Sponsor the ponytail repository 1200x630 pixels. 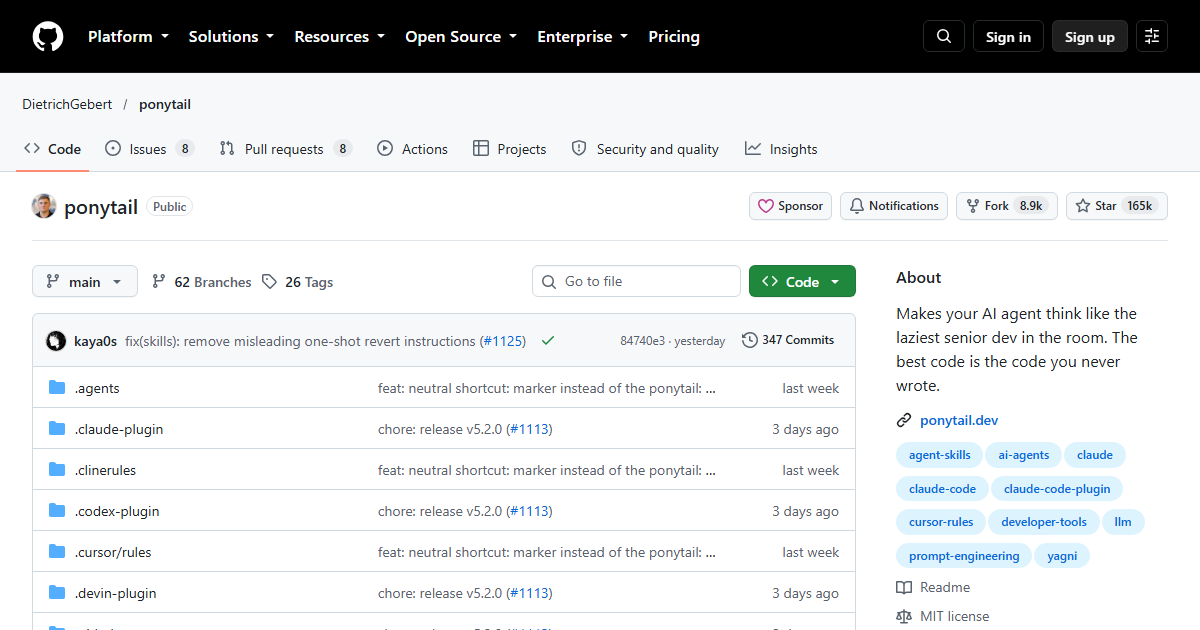(791, 206)
